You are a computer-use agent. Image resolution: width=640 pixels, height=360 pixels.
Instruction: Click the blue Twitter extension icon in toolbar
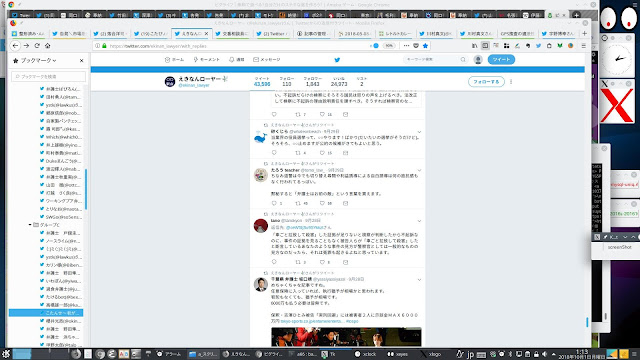click(538, 46)
